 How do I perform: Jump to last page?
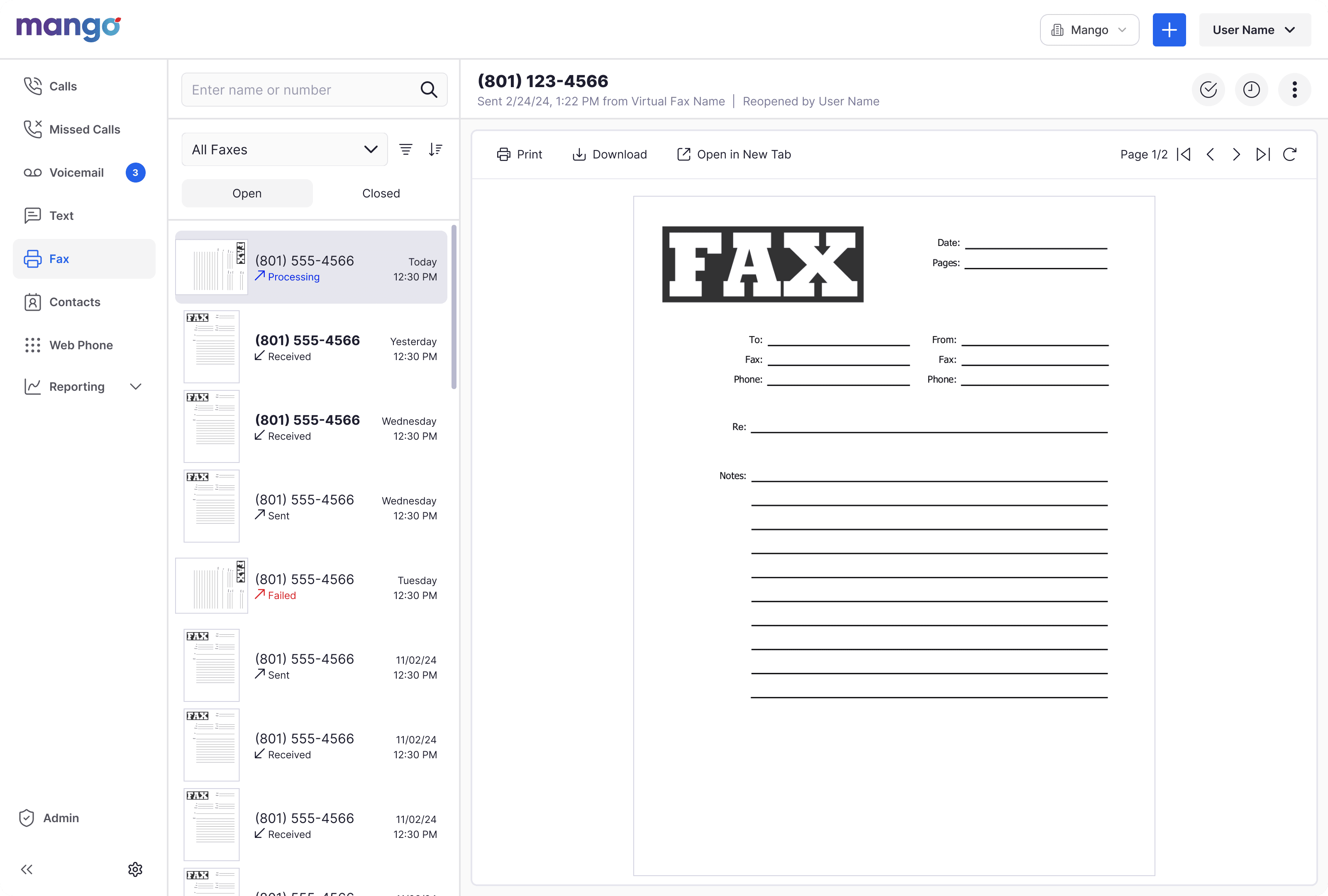point(1263,154)
